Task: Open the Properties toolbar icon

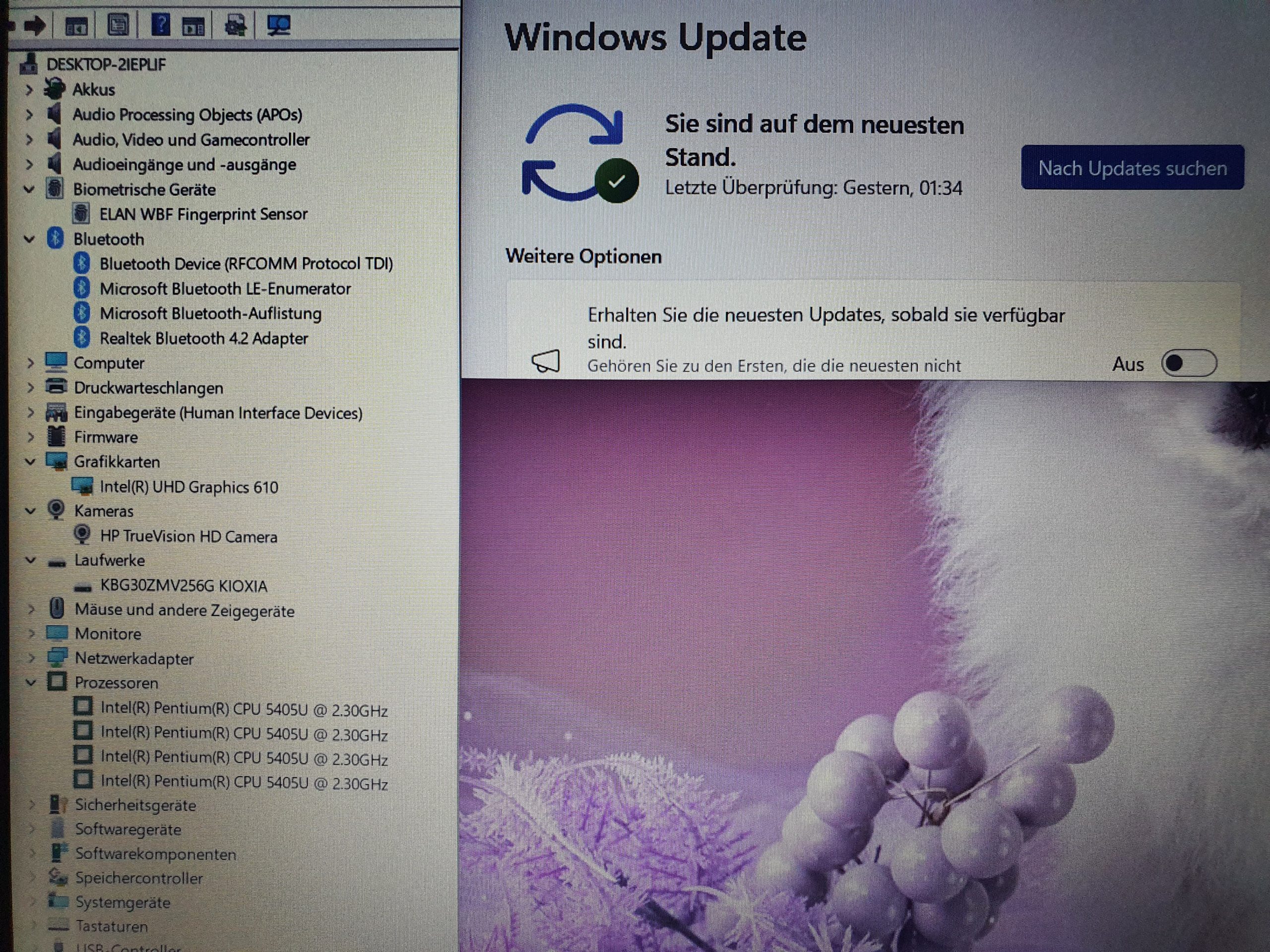Action: 118,25
